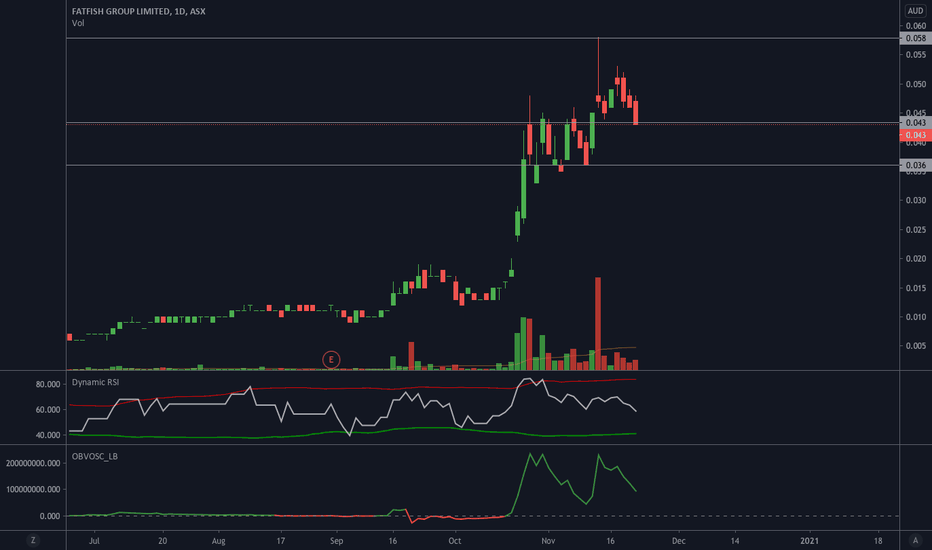The width and height of the screenshot is (932, 550).
Task: Click the 'Jul' date on the time axis
Action: click(94, 541)
